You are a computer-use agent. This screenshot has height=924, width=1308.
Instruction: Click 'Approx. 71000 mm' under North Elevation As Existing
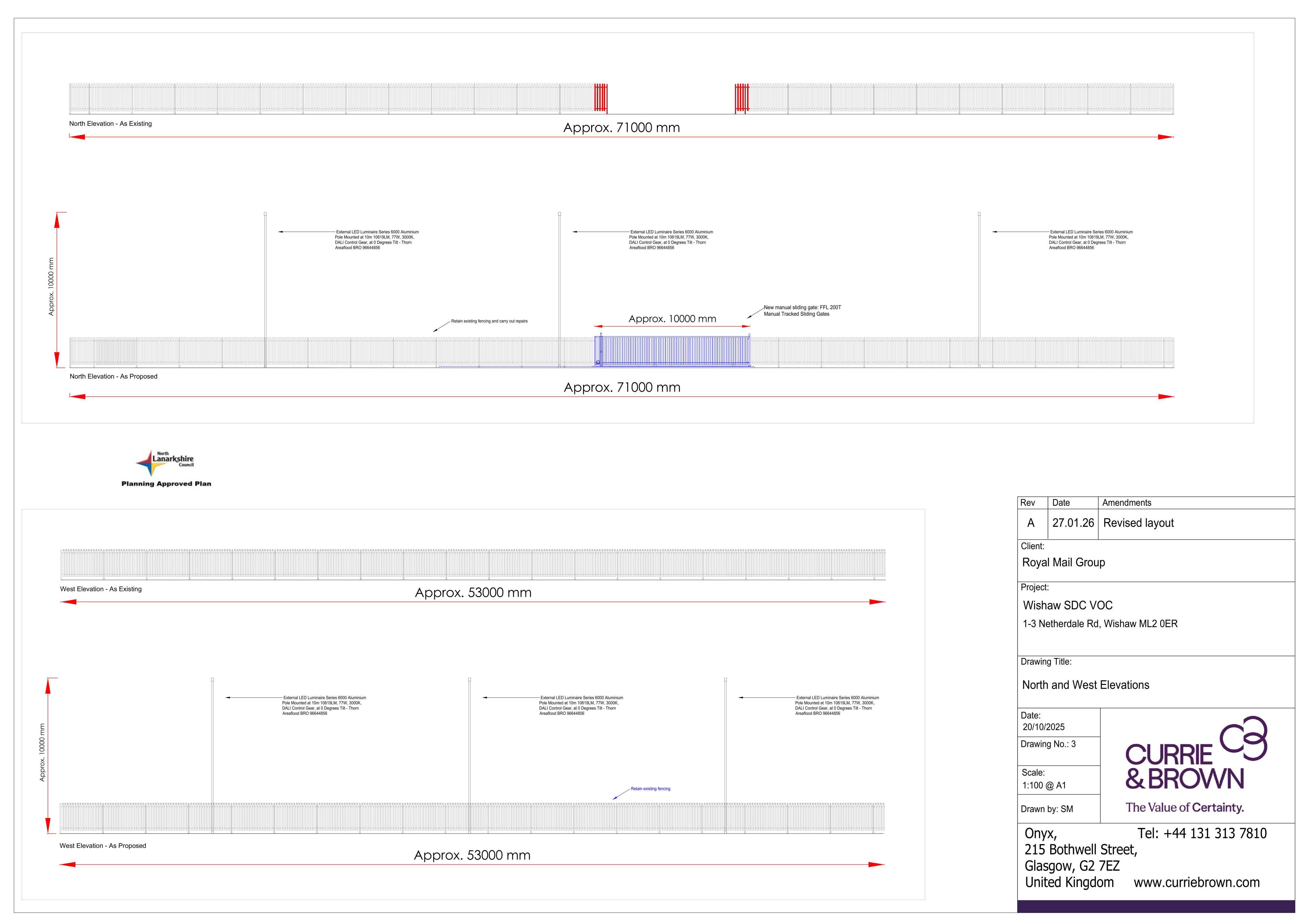click(621, 128)
